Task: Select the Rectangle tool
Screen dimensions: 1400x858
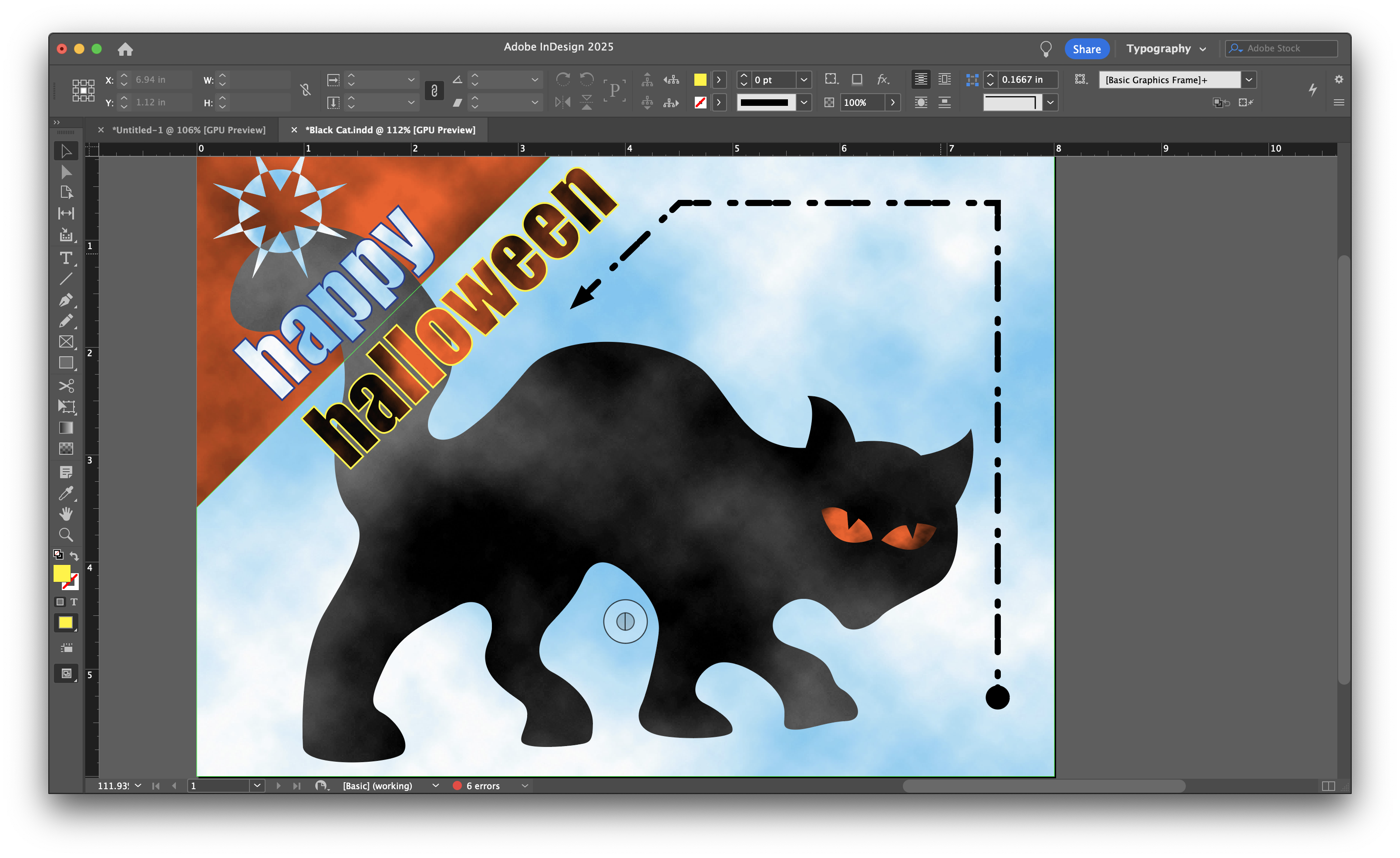Action: click(67, 363)
